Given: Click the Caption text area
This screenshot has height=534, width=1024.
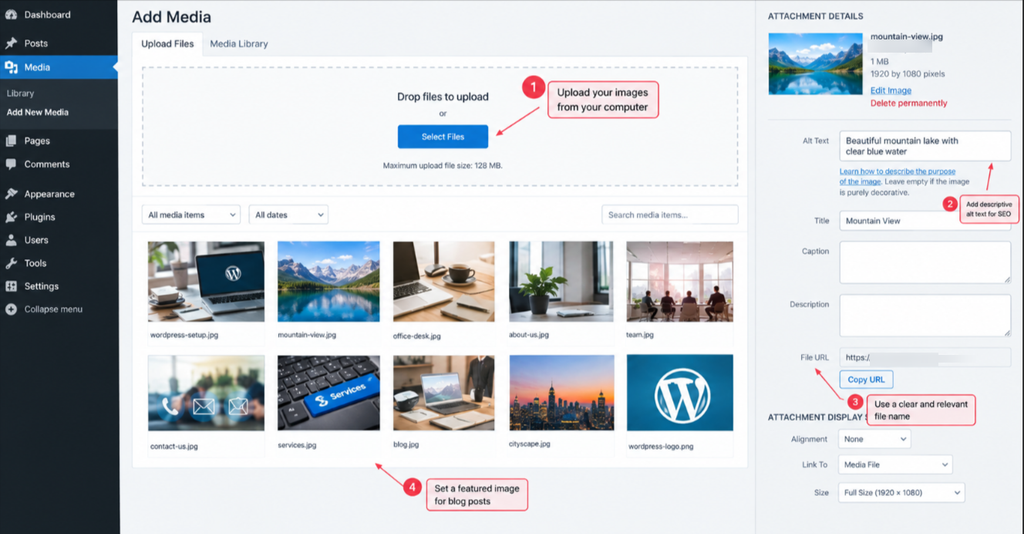Looking at the screenshot, I should pos(925,262).
